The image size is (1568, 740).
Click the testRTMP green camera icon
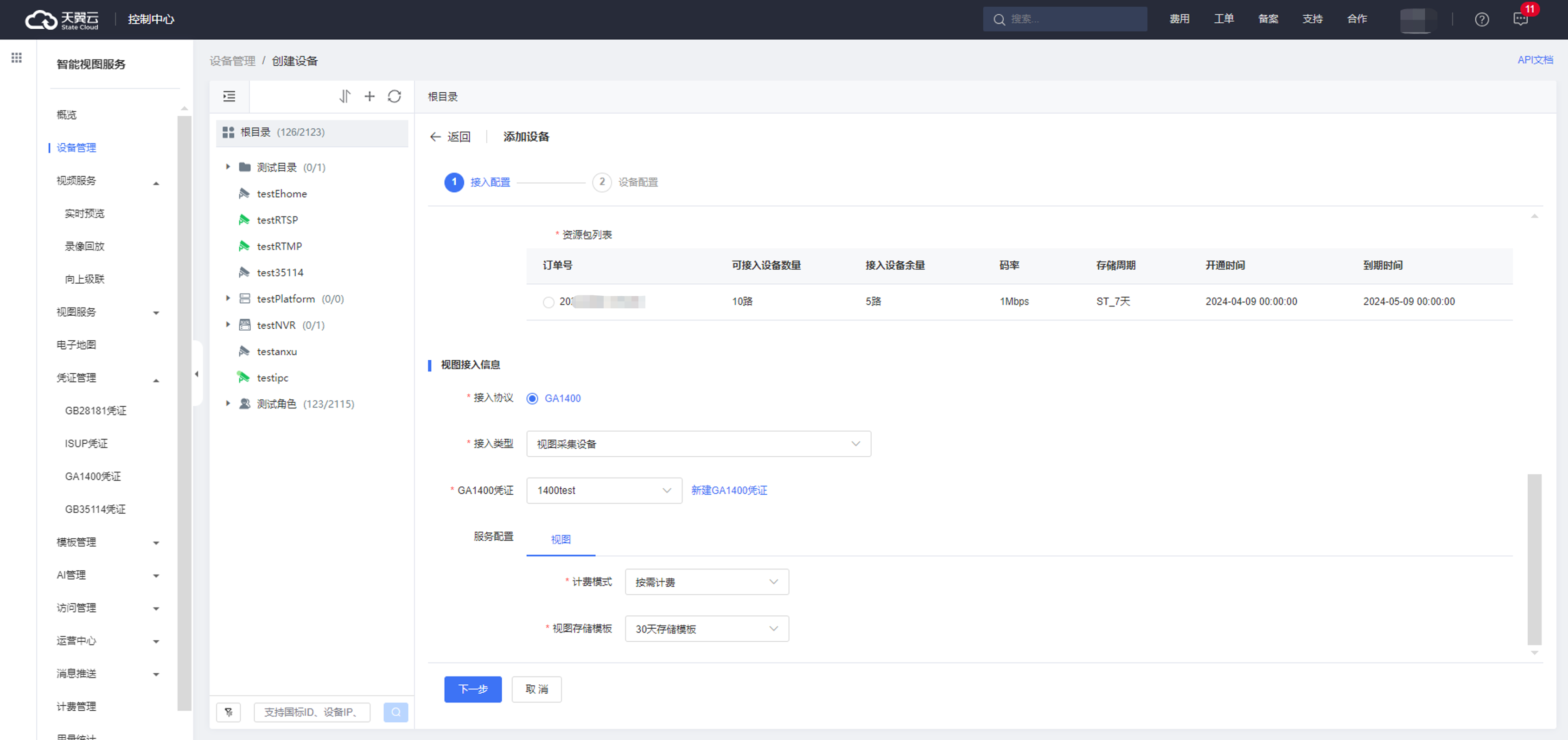[x=244, y=246]
